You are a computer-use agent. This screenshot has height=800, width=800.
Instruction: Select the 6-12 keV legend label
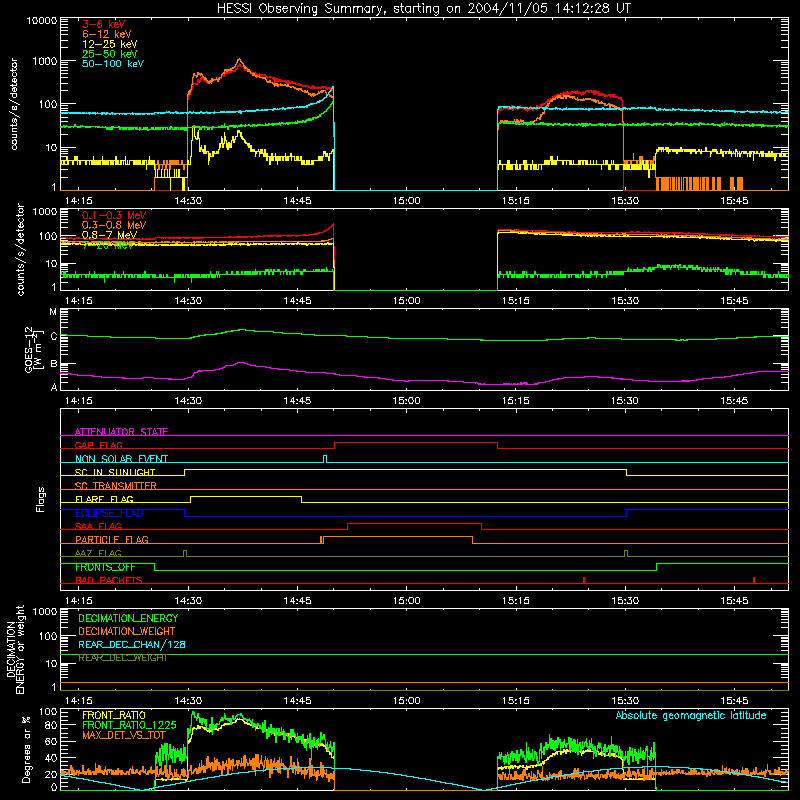coord(107,34)
